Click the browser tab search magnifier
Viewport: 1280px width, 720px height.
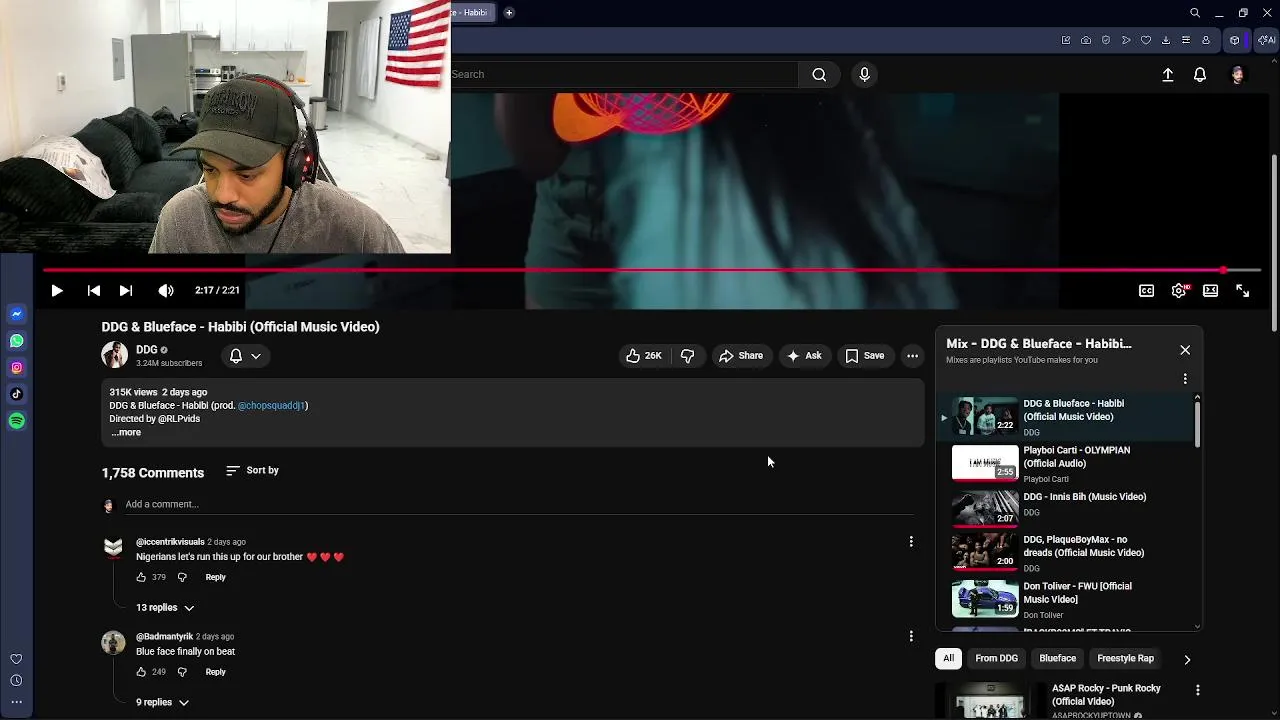(x=1195, y=13)
